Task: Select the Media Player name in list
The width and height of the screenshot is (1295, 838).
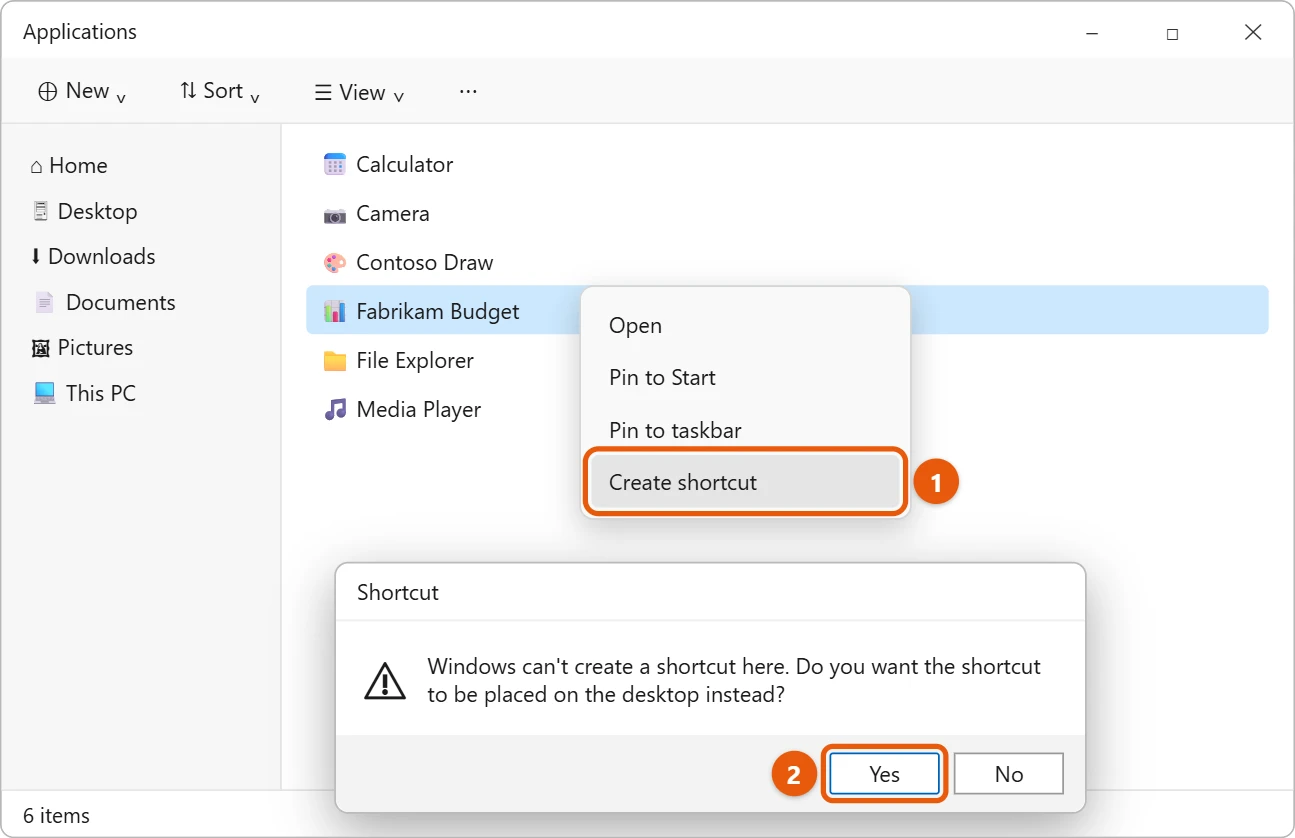Action: pos(419,410)
